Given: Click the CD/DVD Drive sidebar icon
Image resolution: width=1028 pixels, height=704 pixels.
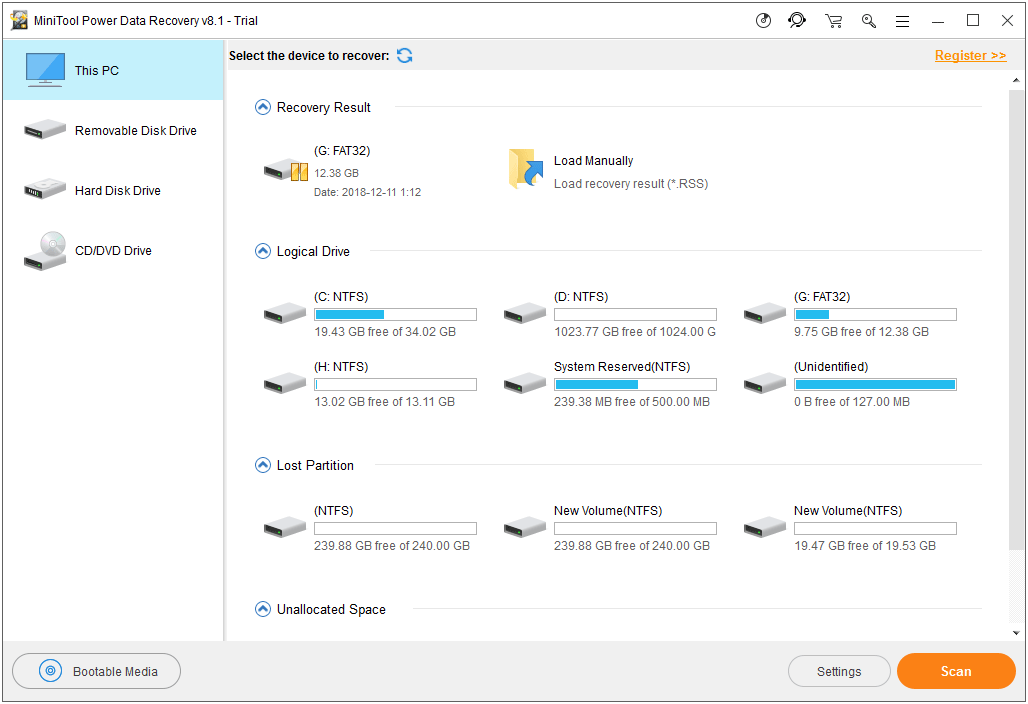Looking at the screenshot, I should [x=44, y=251].
